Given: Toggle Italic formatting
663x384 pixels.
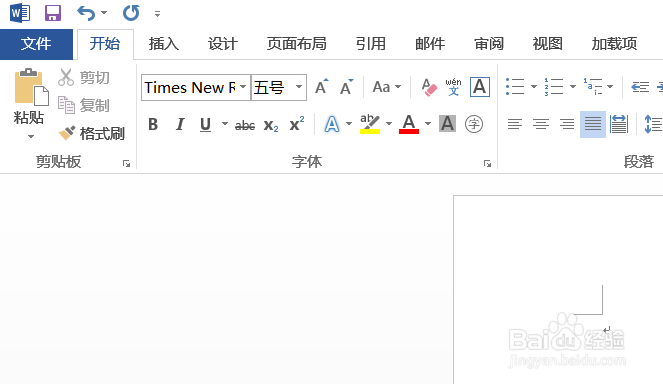Looking at the screenshot, I should (x=180, y=124).
